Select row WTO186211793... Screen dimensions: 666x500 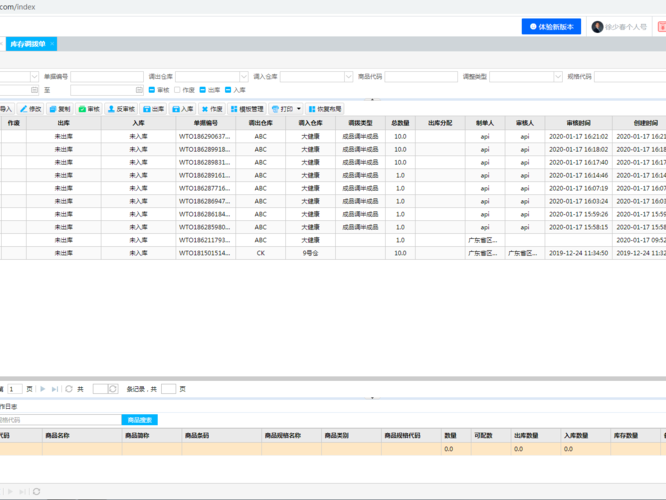333,240
